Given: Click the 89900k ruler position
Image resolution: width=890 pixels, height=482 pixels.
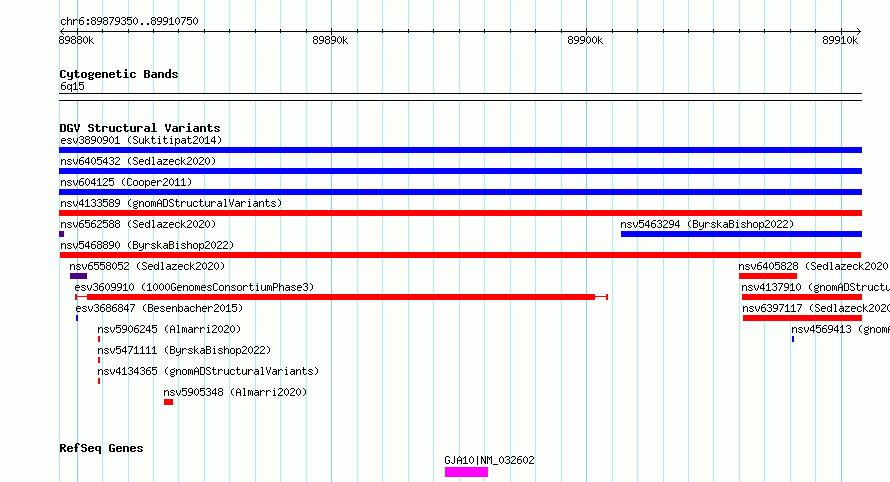Looking at the screenshot, I should pyautogui.click(x=585, y=40).
